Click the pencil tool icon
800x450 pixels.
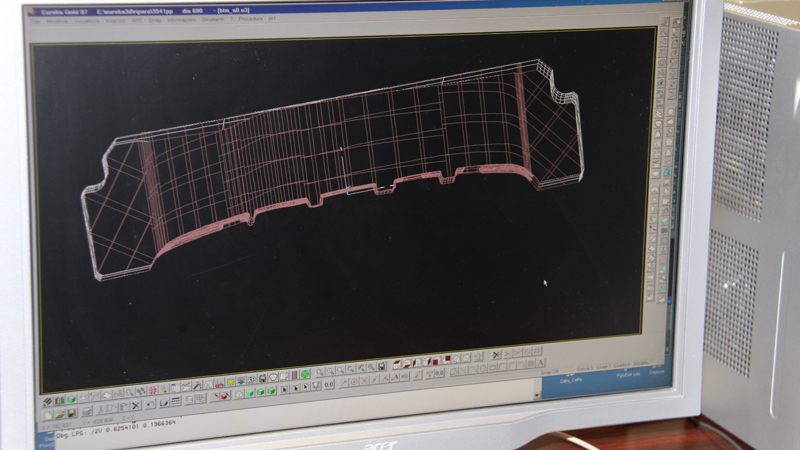164,389
